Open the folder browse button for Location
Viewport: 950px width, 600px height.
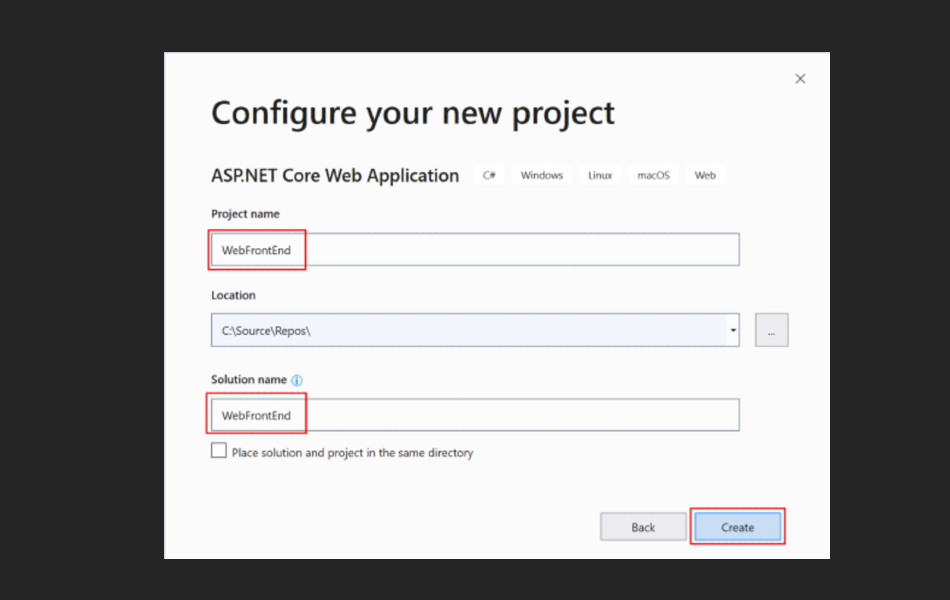771,329
